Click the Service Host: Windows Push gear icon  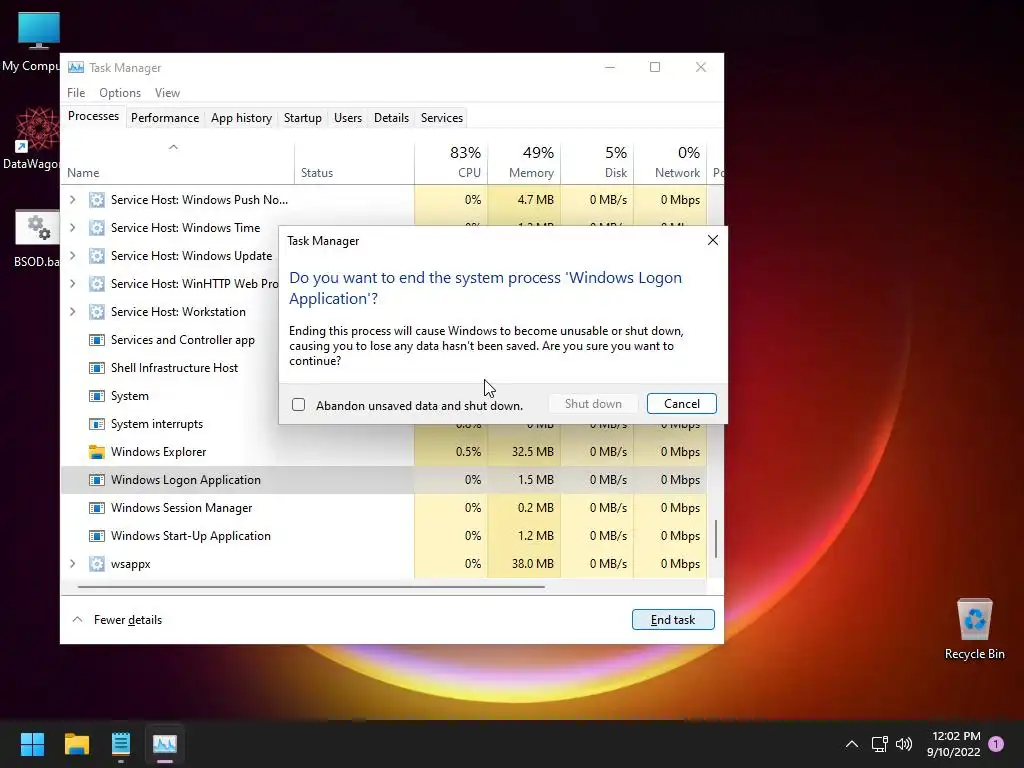[x=97, y=200]
